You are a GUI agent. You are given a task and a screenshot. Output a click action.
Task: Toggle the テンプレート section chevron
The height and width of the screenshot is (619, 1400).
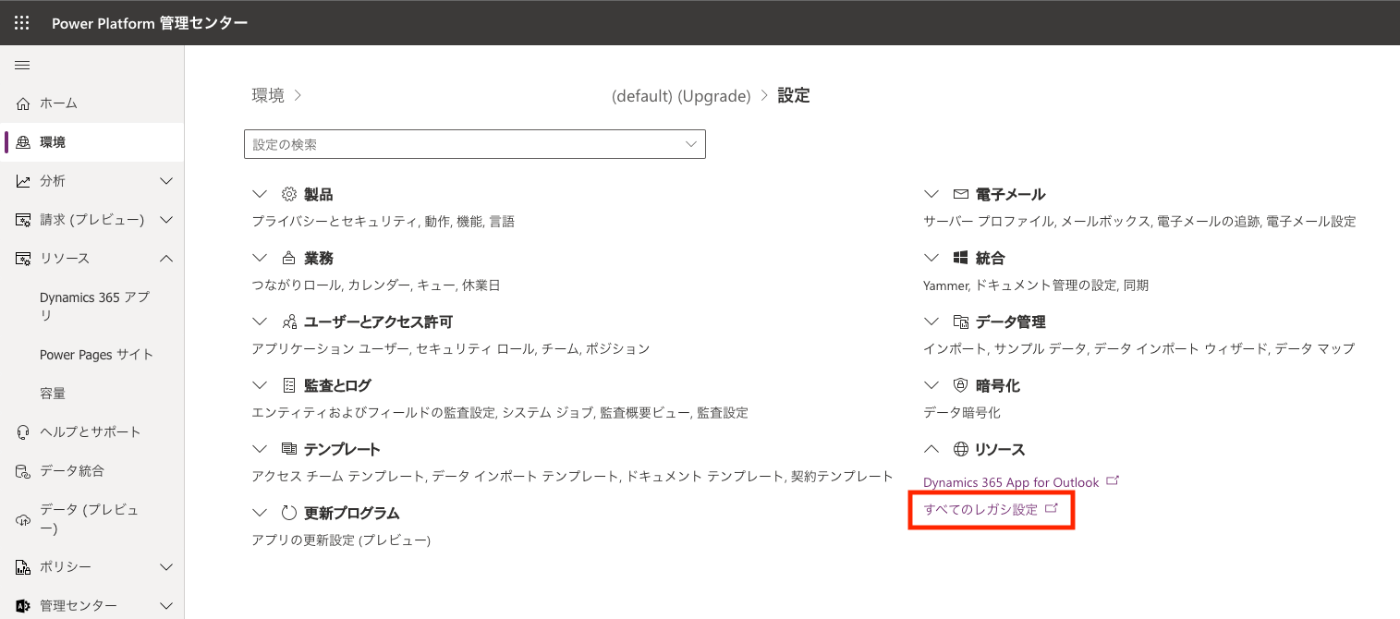point(260,449)
